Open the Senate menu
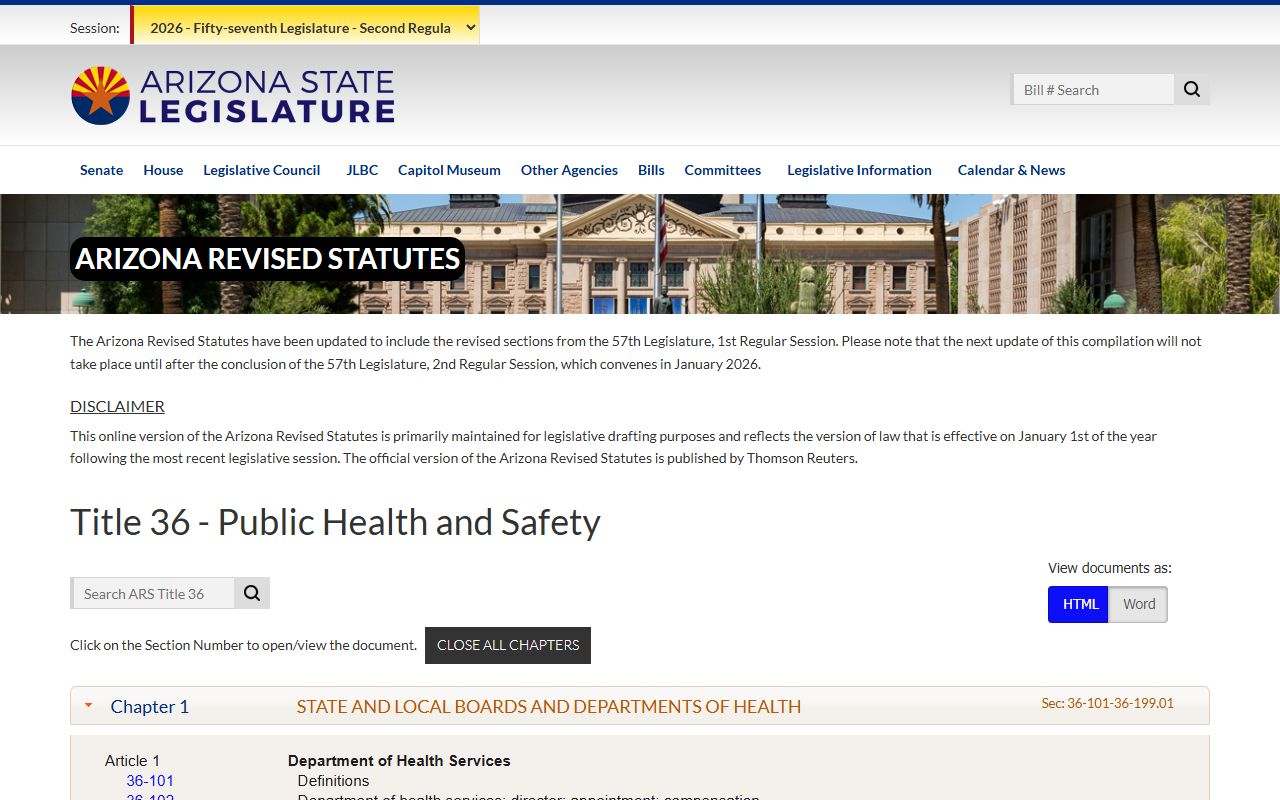Viewport: 1280px width, 800px height. pyautogui.click(x=101, y=170)
